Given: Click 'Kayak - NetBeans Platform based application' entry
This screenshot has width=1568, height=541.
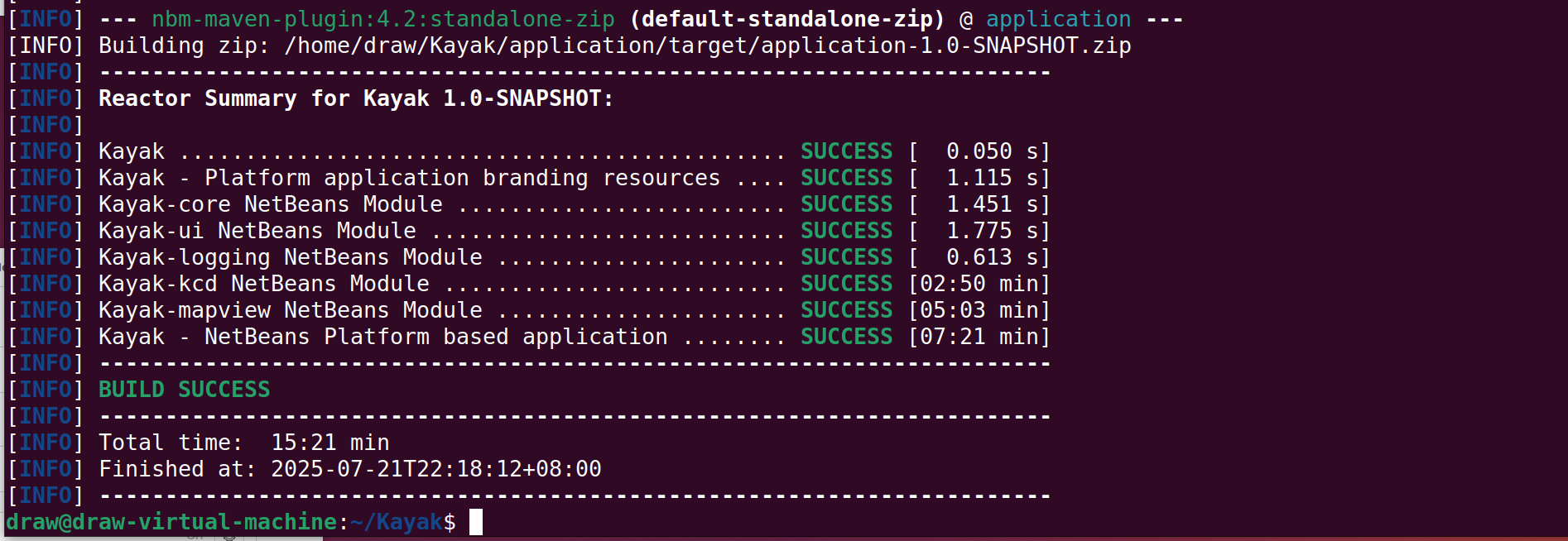Looking at the screenshot, I should (x=383, y=337).
